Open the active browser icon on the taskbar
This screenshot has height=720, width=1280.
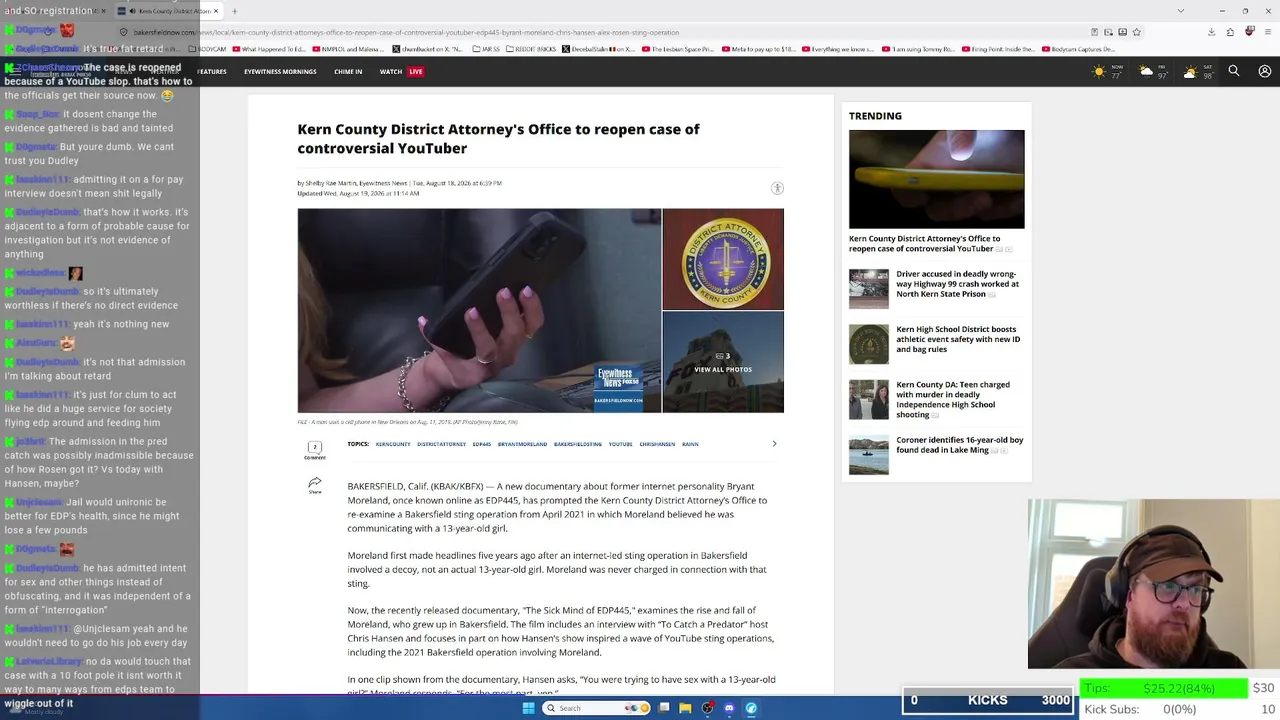click(x=751, y=708)
